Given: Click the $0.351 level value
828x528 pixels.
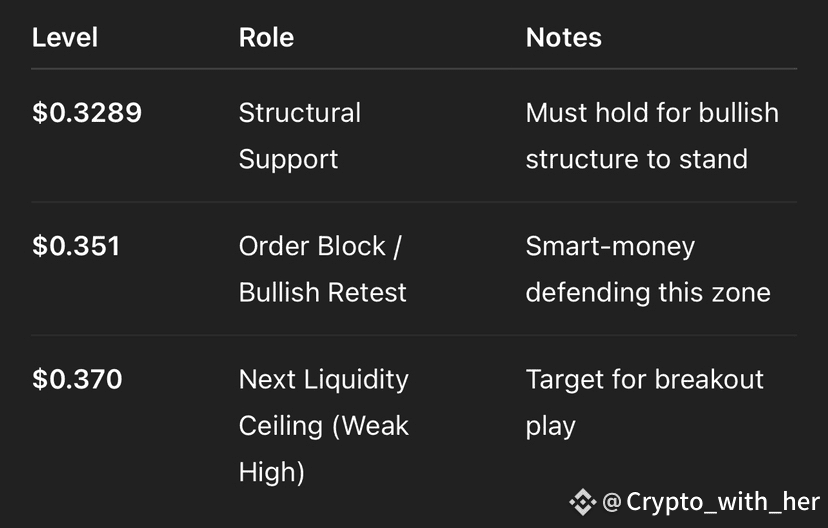Looking at the screenshot, I should pos(76,246).
